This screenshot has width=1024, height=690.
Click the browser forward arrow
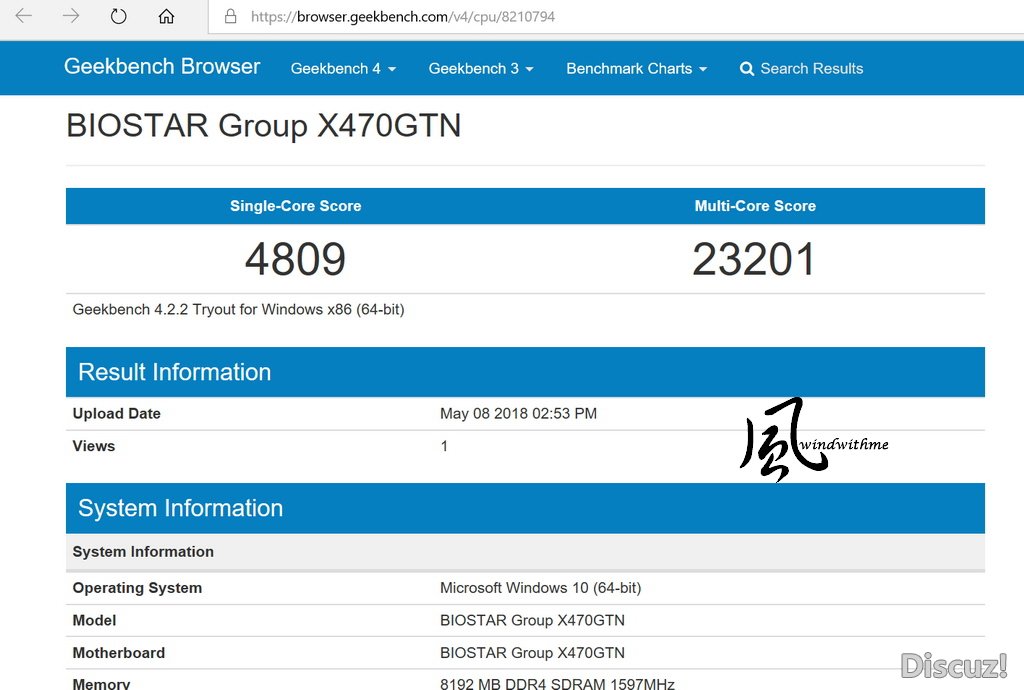tap(71, 16)
